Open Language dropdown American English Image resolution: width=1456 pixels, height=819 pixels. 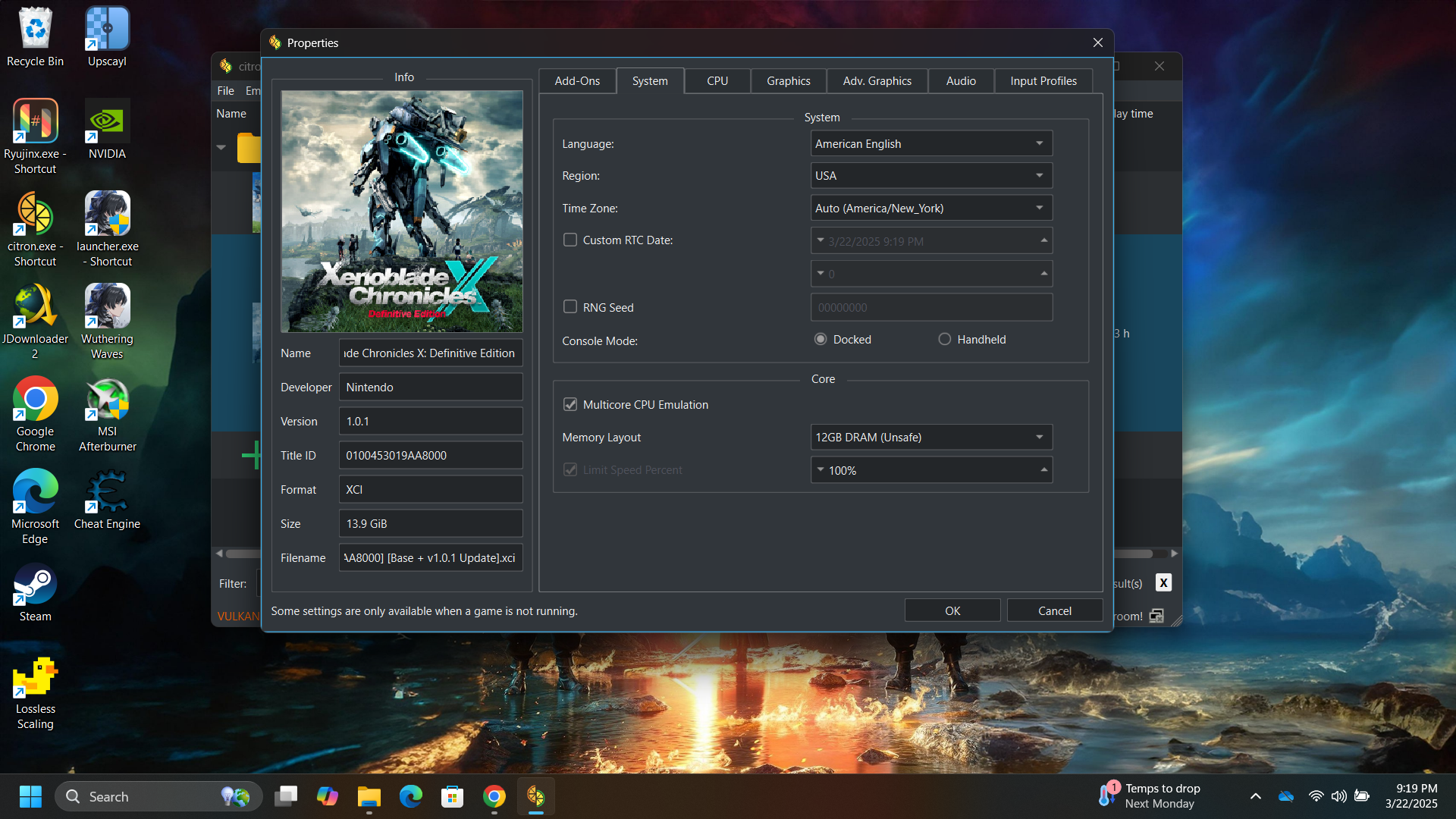coord(931,143)
